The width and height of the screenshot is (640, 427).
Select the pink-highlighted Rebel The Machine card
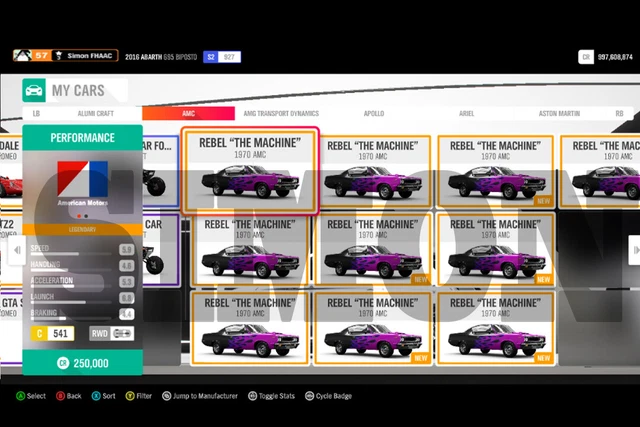pos(250,171)
